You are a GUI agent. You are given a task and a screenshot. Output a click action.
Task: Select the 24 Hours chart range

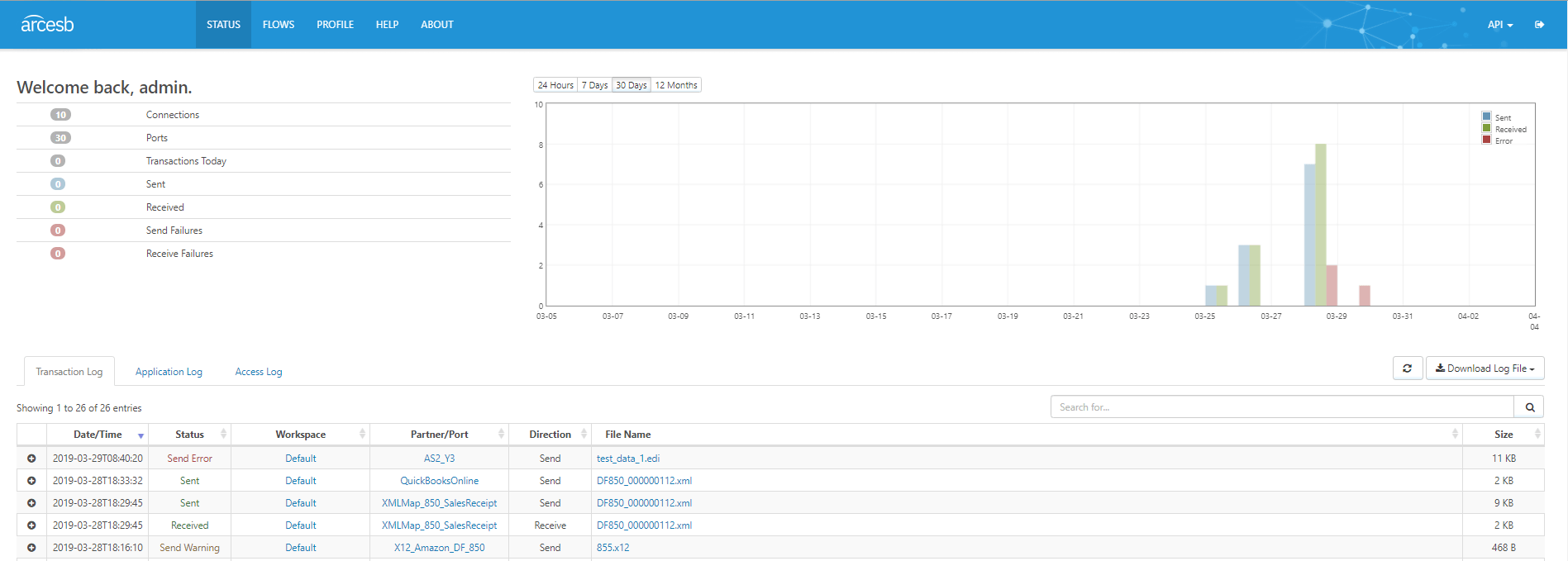555,85
